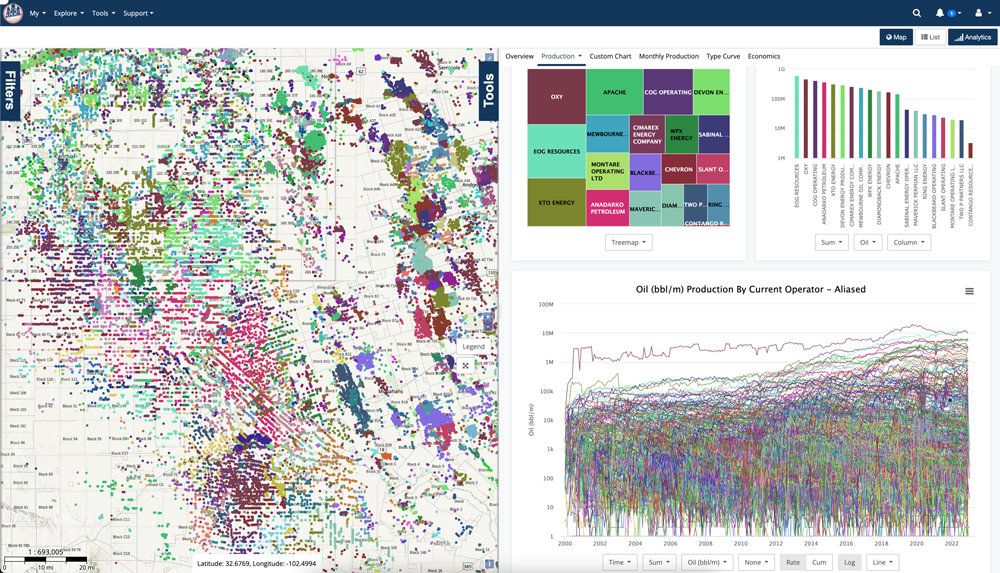Switch to the Type Curve tab

(723, 56)
